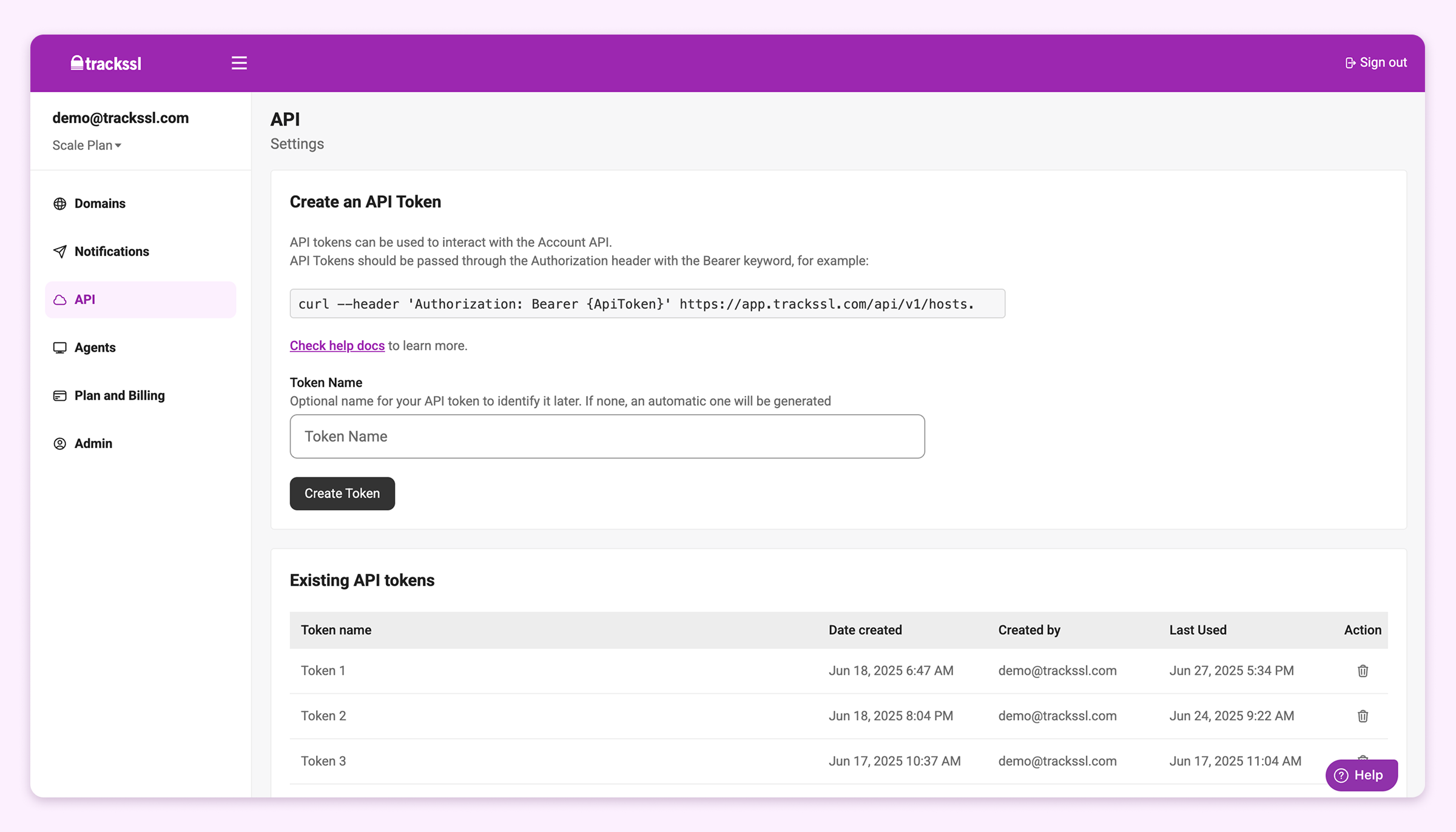Click Jun 24, 2025 9:22 AM value
The width and height of the screenshot is (1456, 832).
[1232, 716]
